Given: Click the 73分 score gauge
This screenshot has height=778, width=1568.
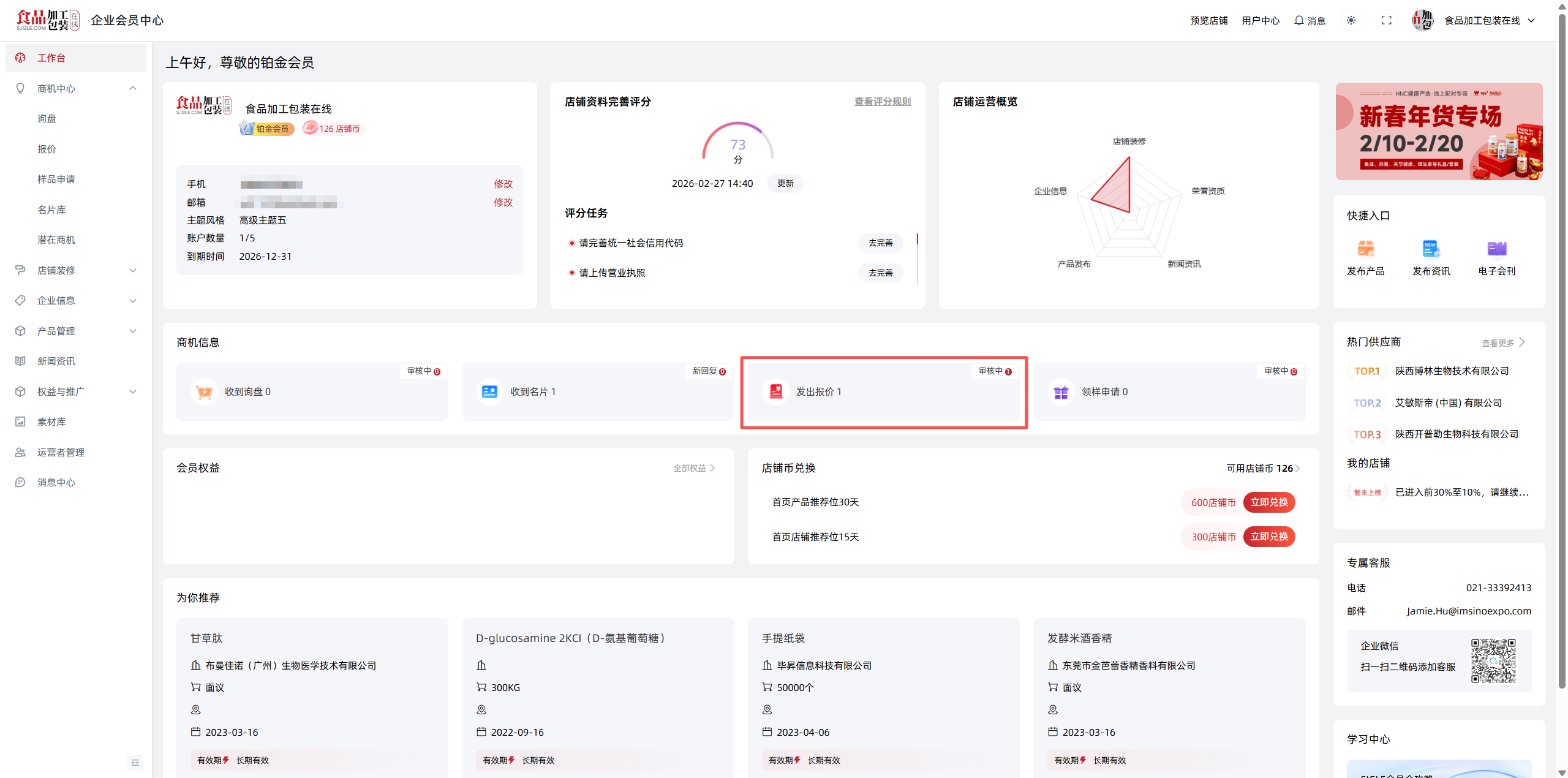Looking at the screenshot, I should tap(737, 146).
